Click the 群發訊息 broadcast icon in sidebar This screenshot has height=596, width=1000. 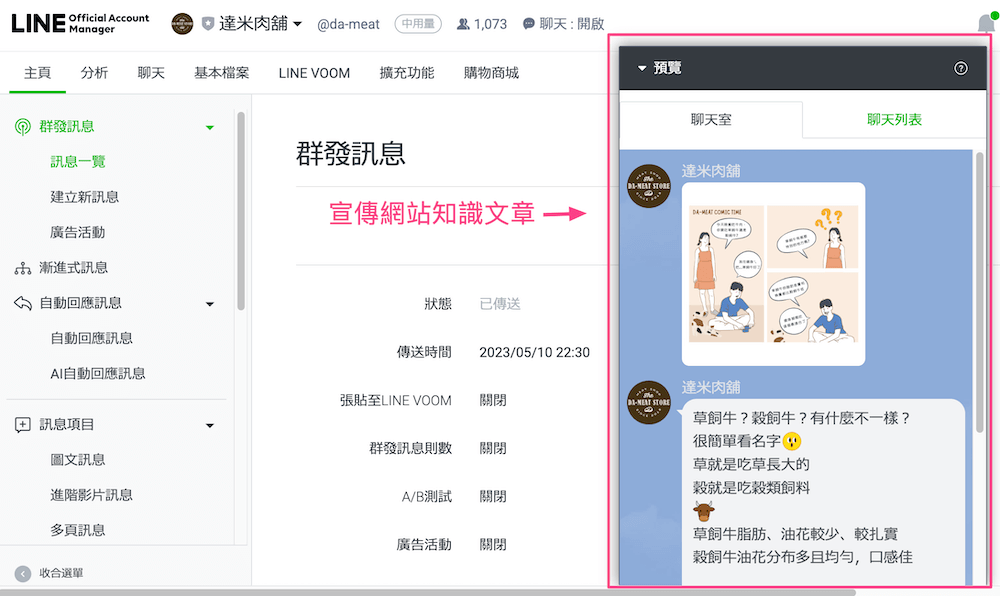23,127
